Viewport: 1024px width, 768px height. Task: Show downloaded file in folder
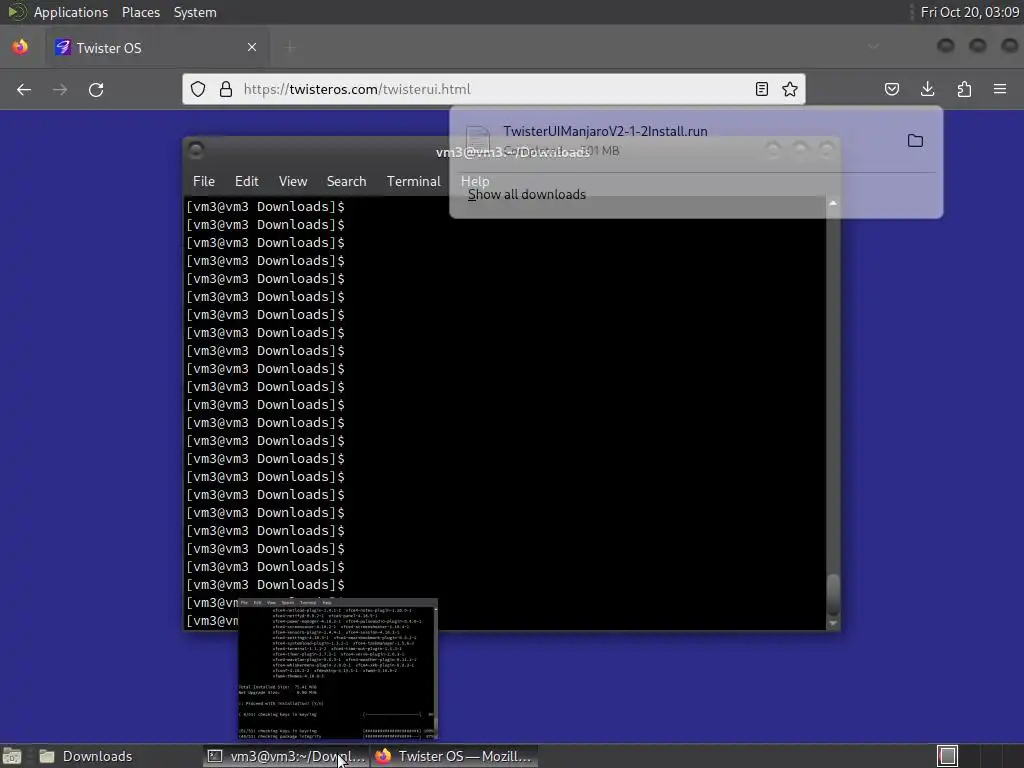[915, 140]
